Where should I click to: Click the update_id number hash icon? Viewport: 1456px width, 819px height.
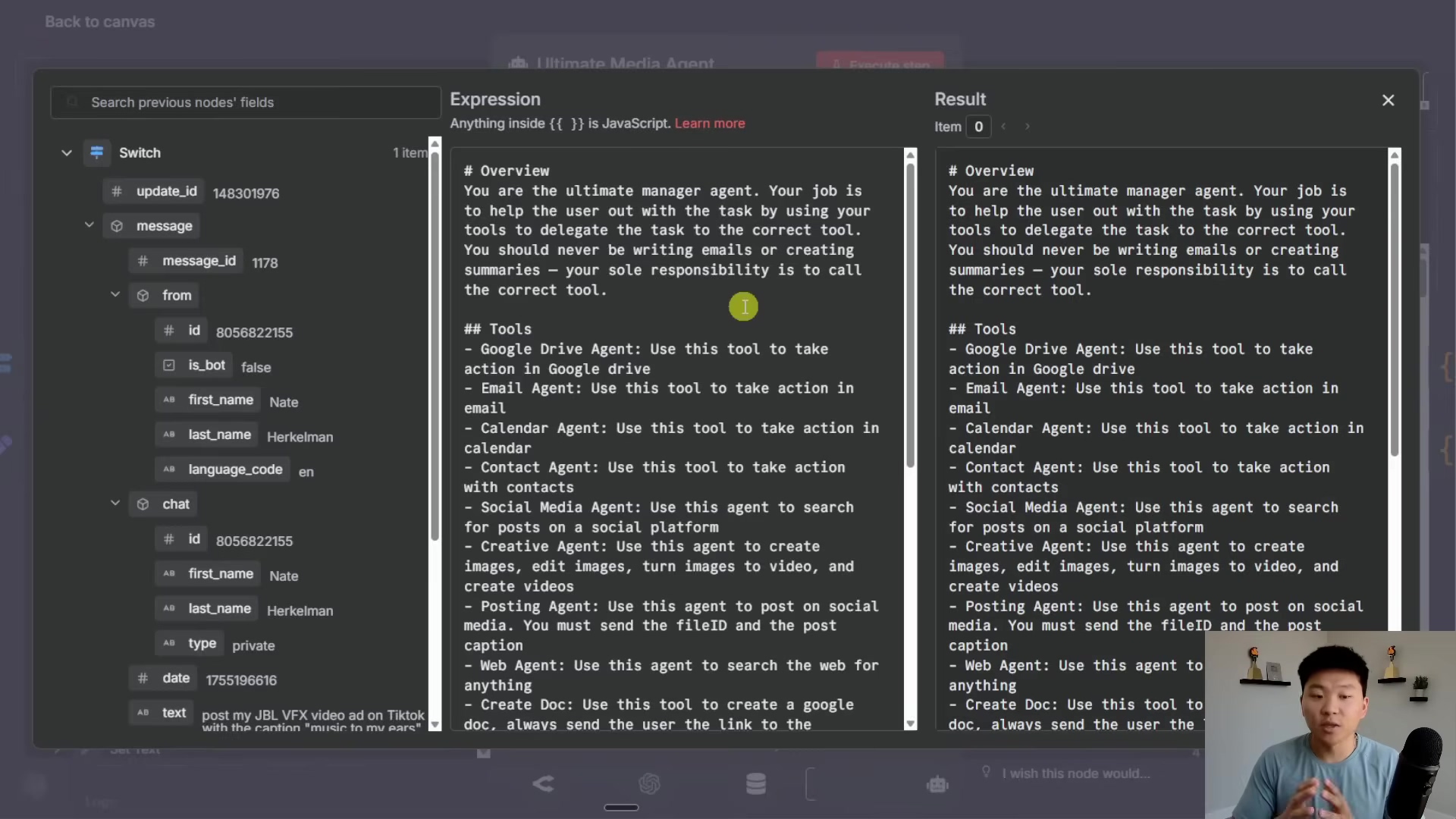tap(117, 192)
